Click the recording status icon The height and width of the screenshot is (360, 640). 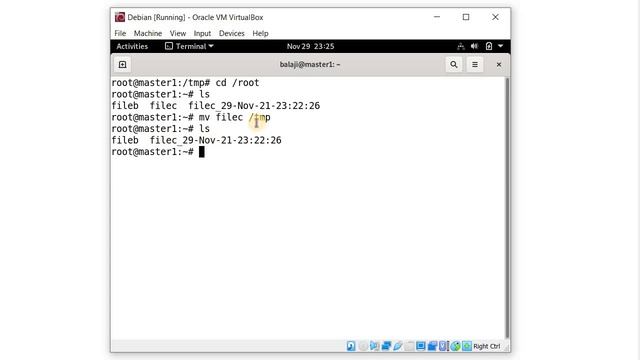coord(432,346)
